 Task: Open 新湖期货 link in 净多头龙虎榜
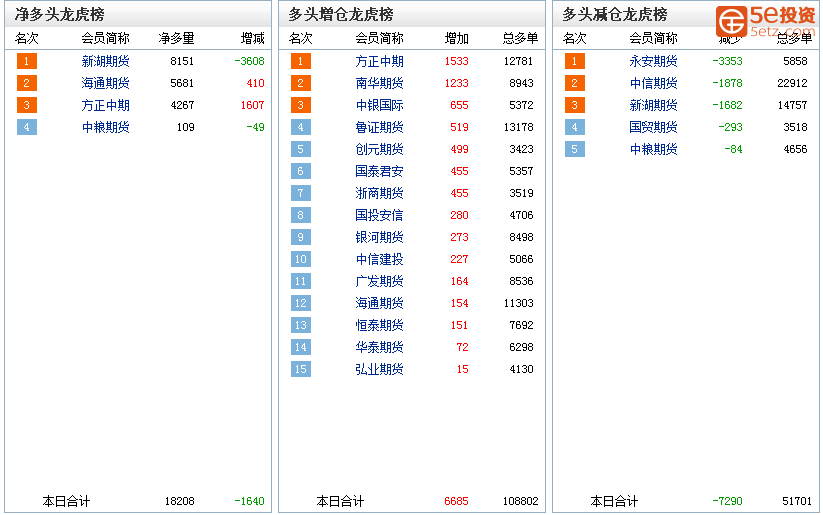105,61
